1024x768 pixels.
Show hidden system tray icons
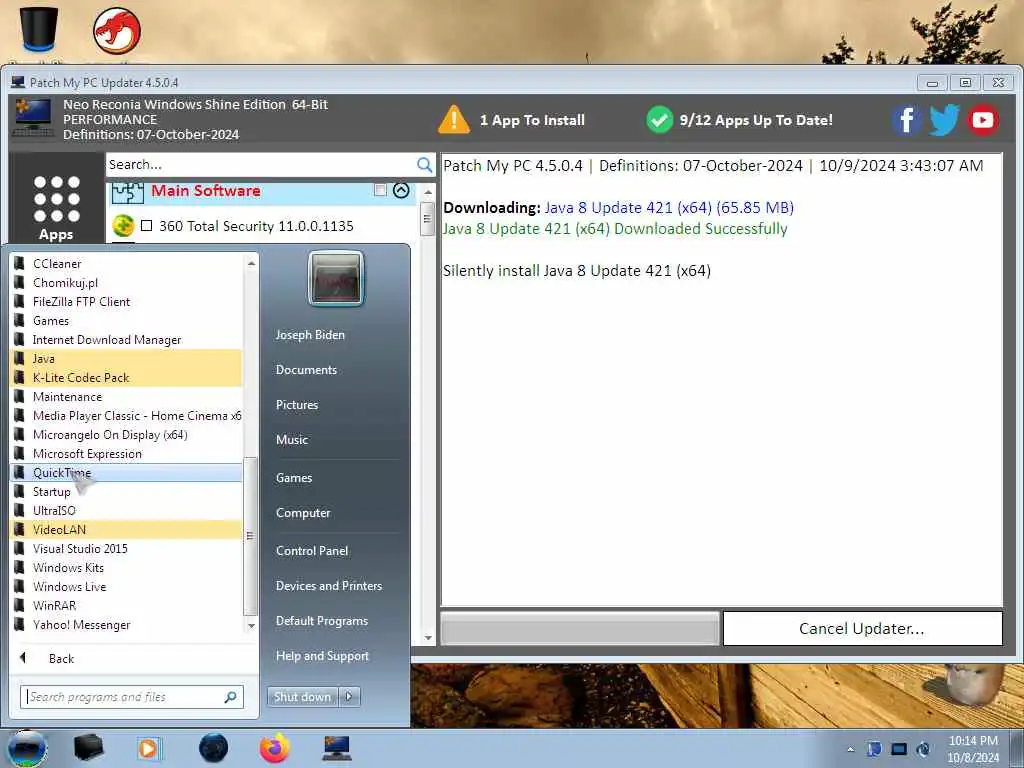click(850, 749)
